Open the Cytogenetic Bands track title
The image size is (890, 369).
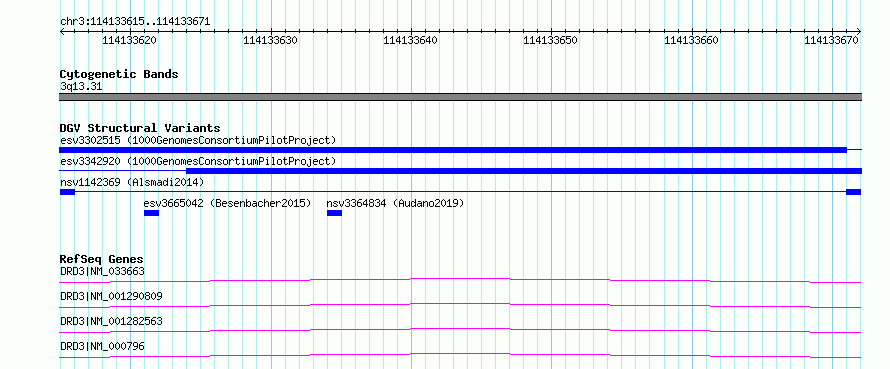(x=119, y=74)
